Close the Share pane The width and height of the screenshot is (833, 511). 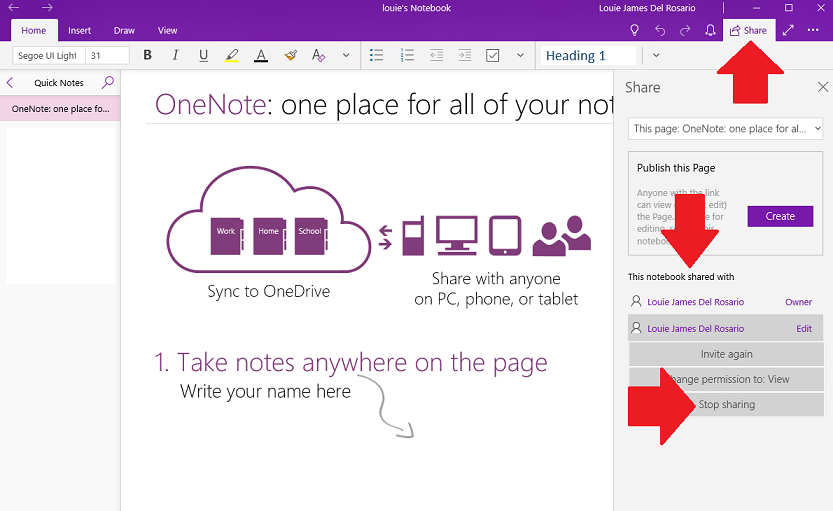tap(823, 87)
